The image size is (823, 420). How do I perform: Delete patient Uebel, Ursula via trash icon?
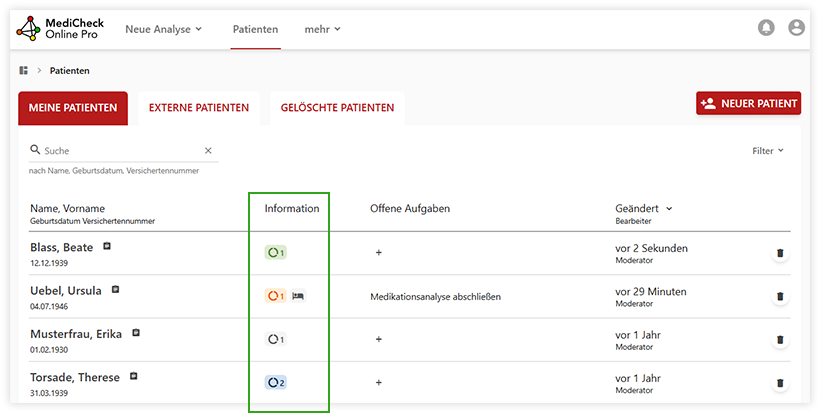pyautogui.click(x=780, y=297)
